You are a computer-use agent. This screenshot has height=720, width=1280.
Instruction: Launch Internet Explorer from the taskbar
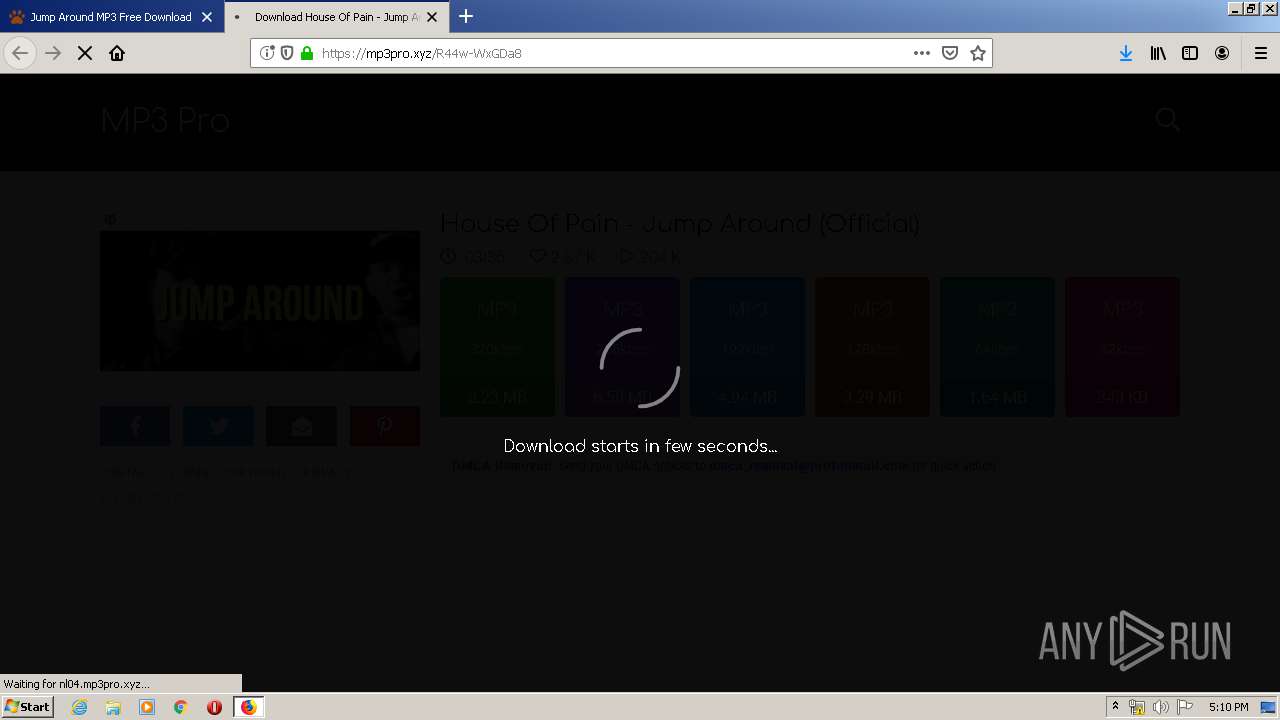click(x=80, y=707)
